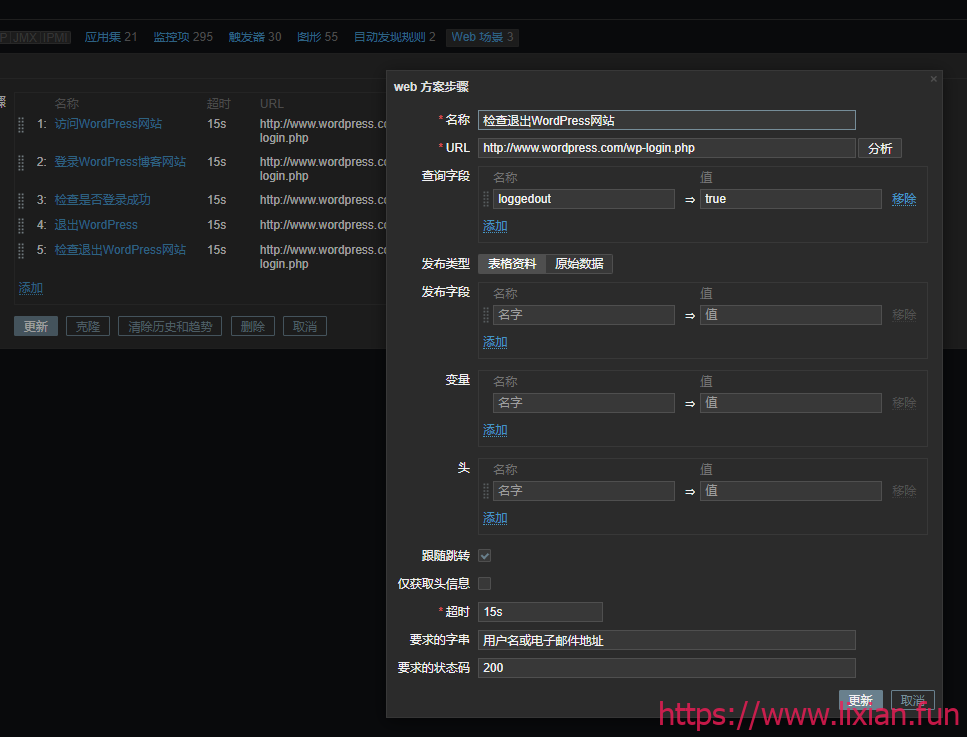Click the 要求的状态码 field showing 200

point(667,668)
